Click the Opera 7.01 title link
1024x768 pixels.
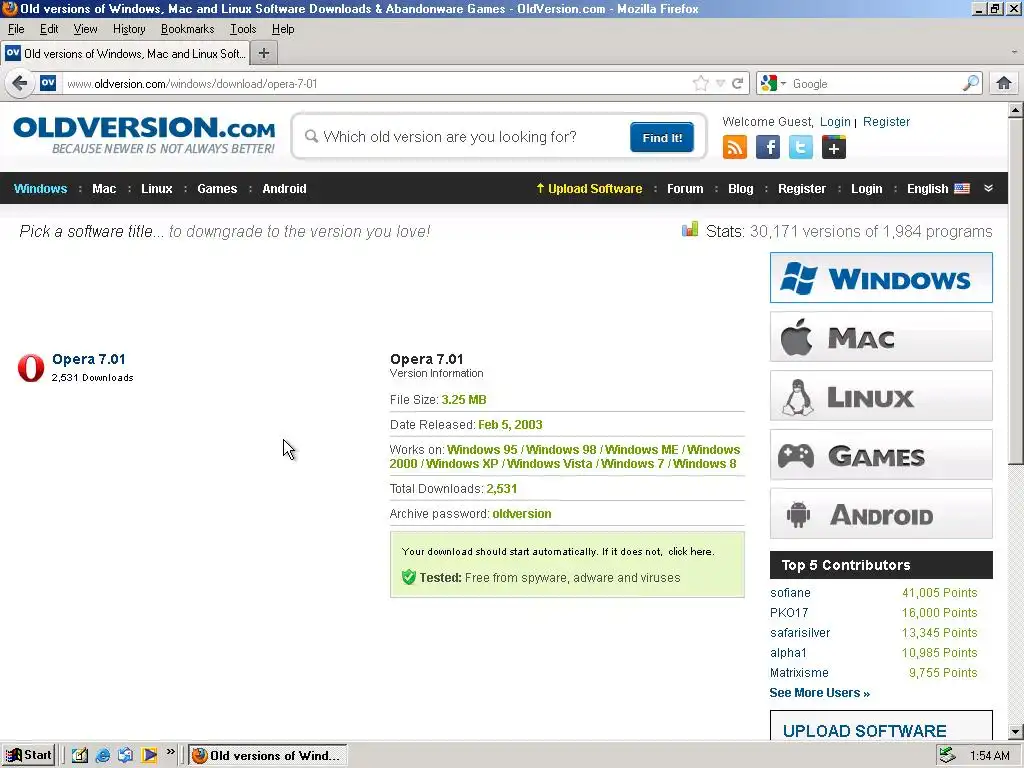[x=89, y=359]
